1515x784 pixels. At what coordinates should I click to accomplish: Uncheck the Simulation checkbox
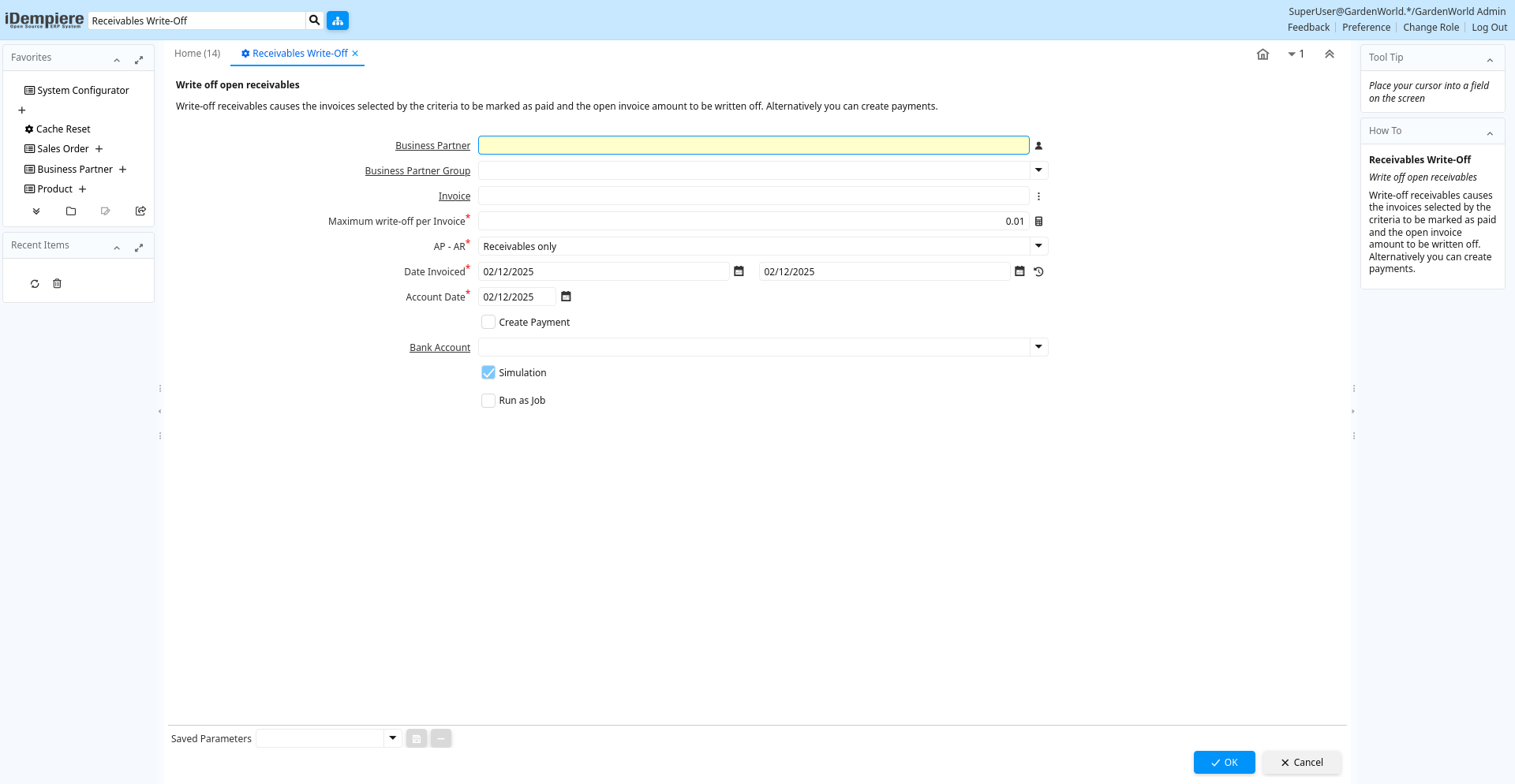click(488, 373)
